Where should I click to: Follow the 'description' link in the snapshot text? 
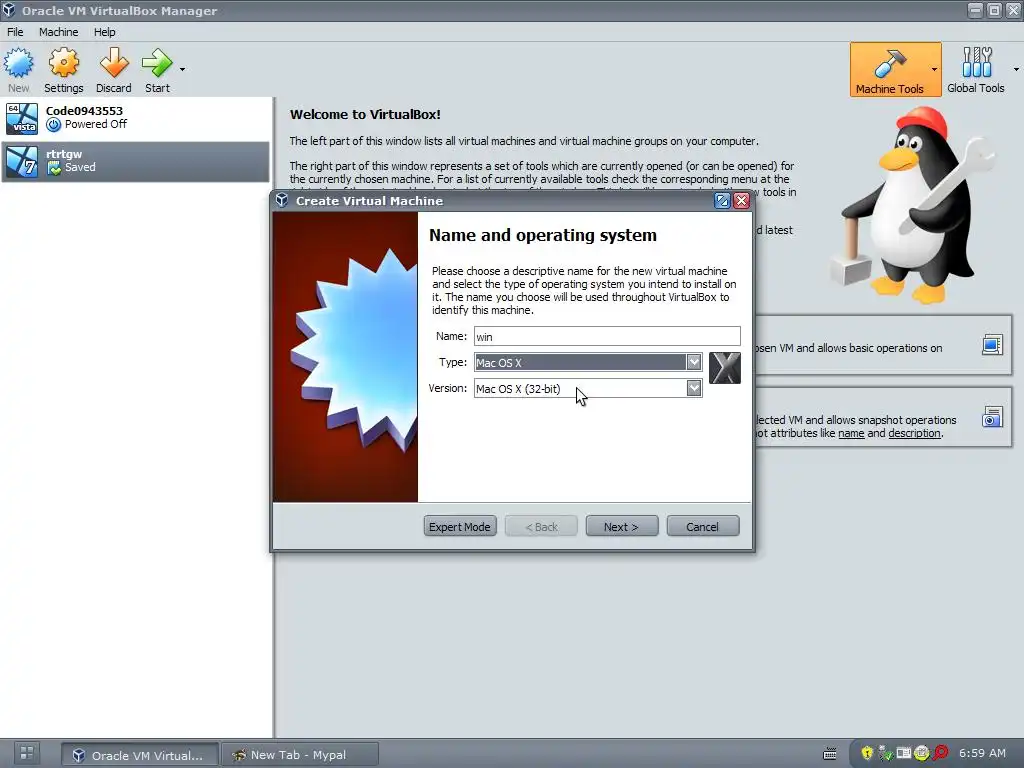pos(914,433)
